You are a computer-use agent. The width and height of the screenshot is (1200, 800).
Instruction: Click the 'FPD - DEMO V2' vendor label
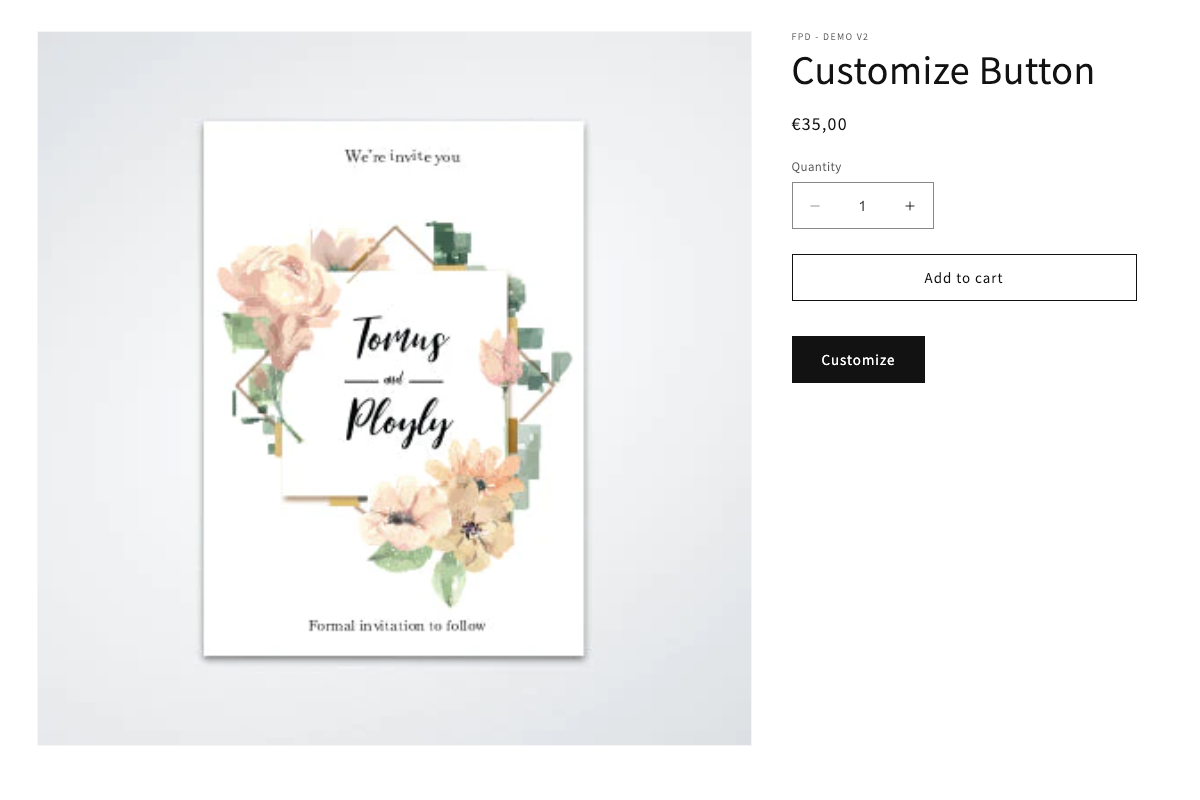coord(830,37)
